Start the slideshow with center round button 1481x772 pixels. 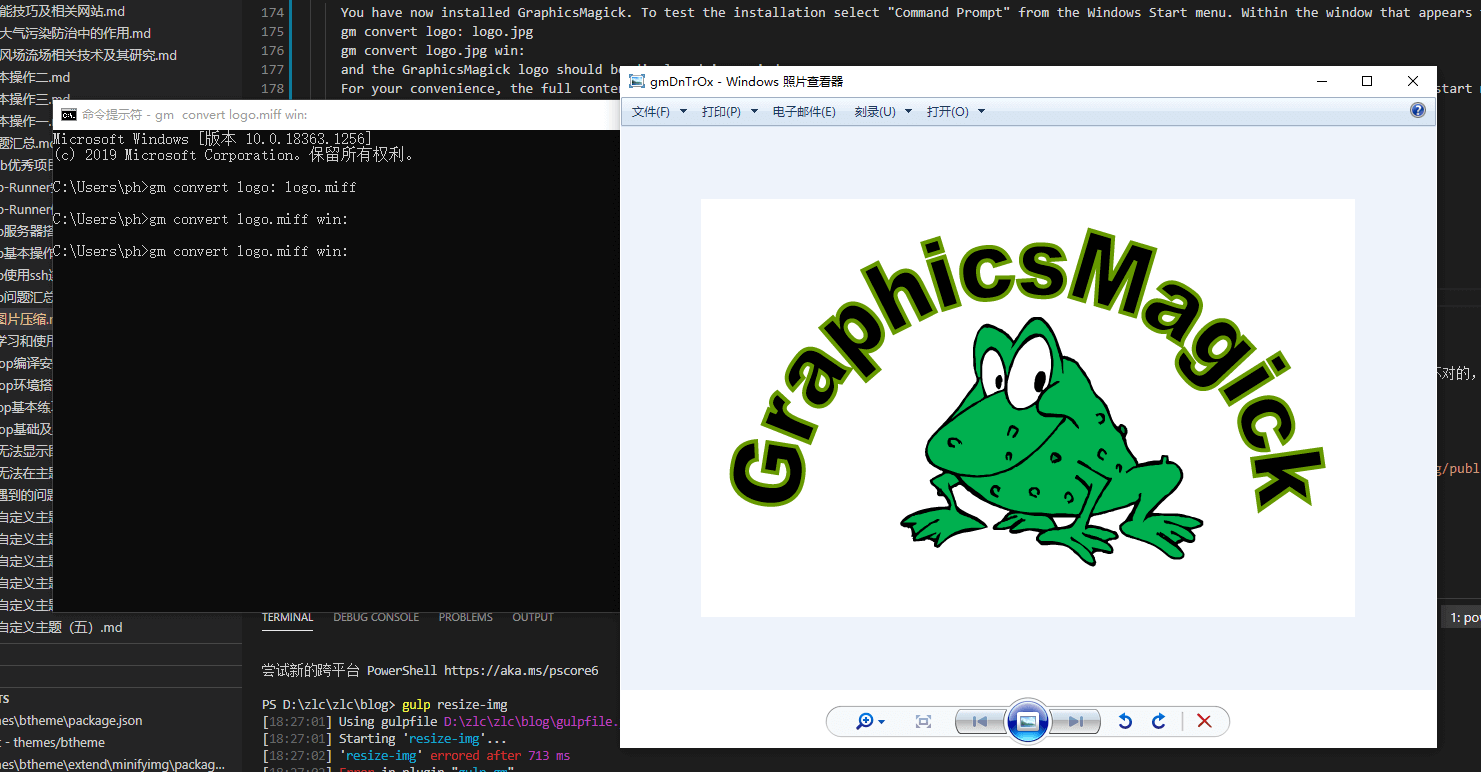coord(1027,721)
